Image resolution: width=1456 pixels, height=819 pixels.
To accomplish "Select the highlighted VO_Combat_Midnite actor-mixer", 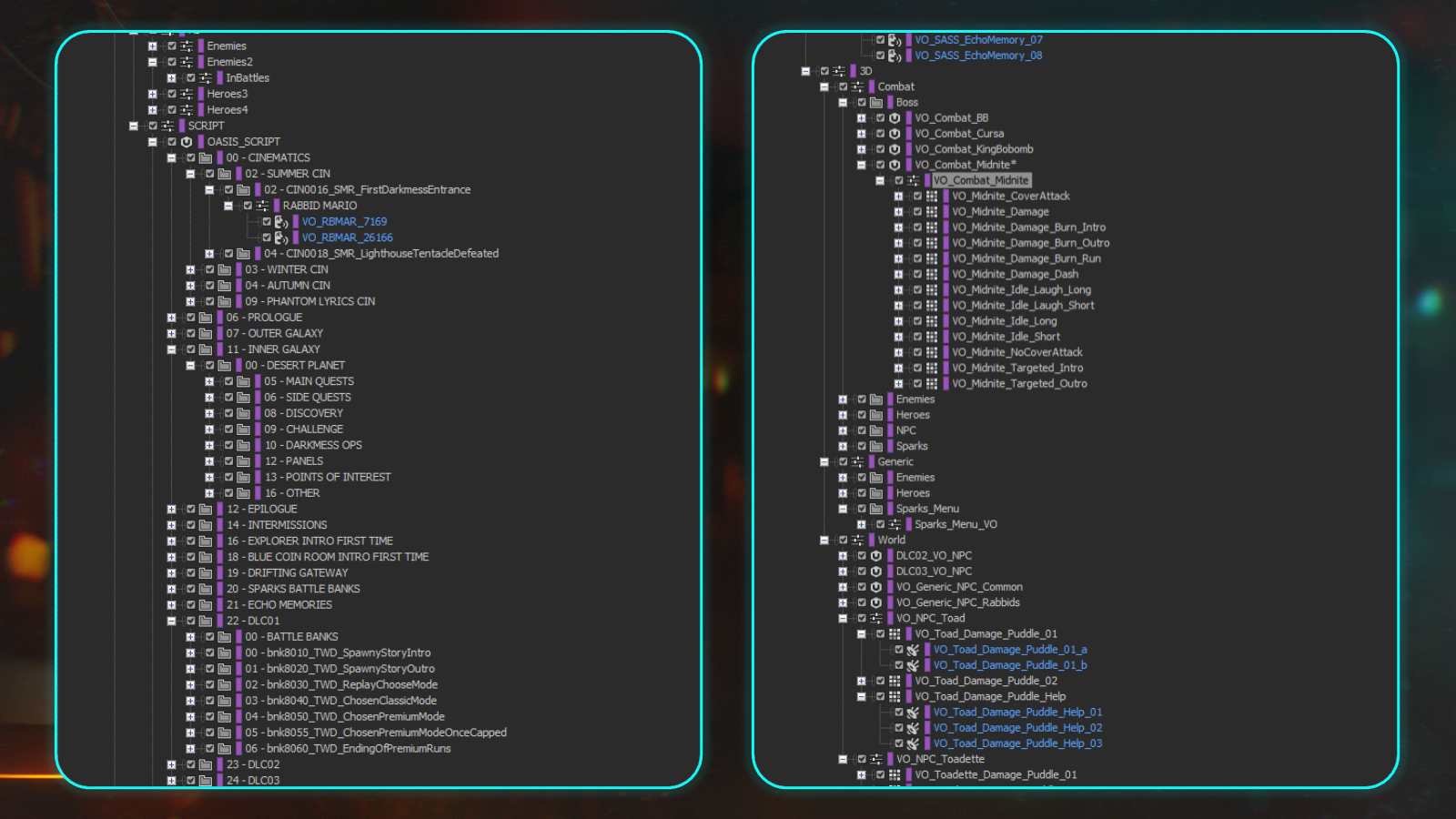I will 980,180.
